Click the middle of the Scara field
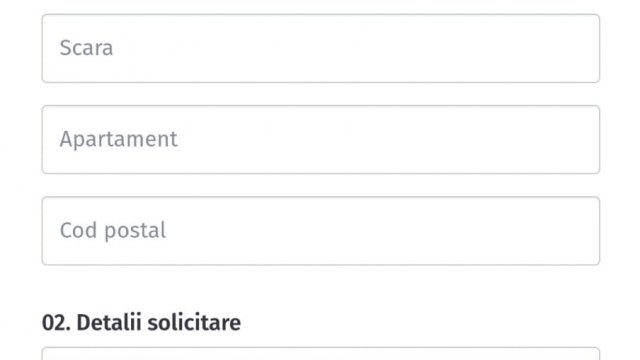This screenshot has width=640, height=360. pyautogui.click(x=321, y=49)
